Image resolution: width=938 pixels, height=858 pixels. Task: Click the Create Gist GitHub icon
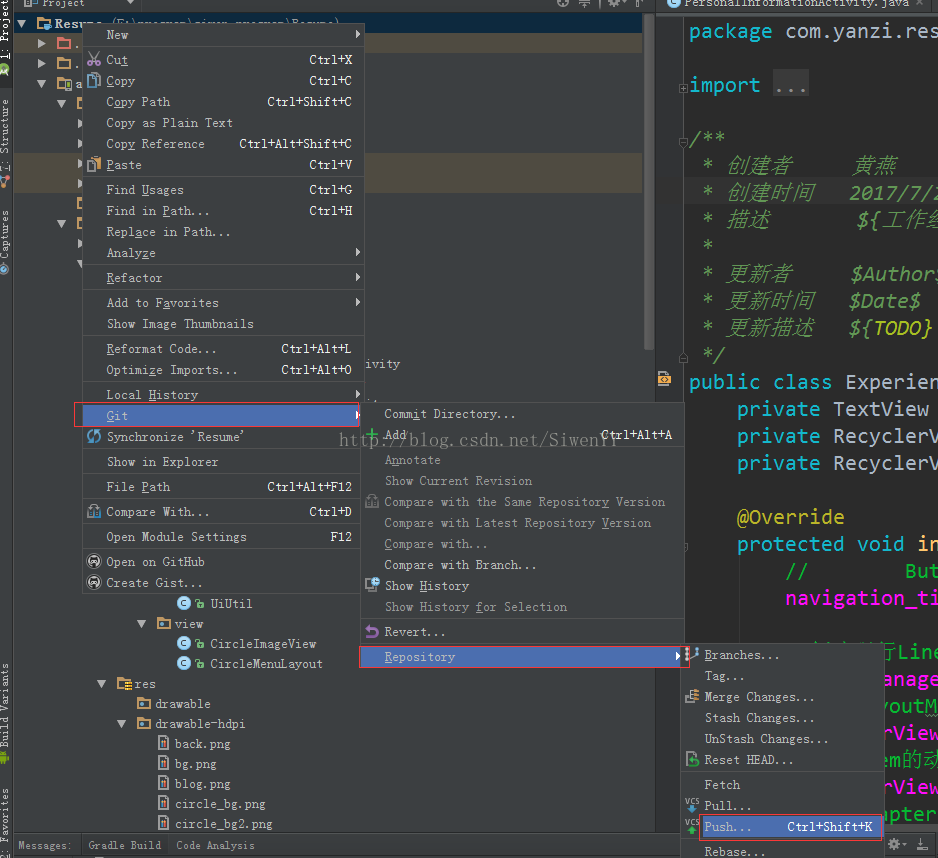click(94, 582)
